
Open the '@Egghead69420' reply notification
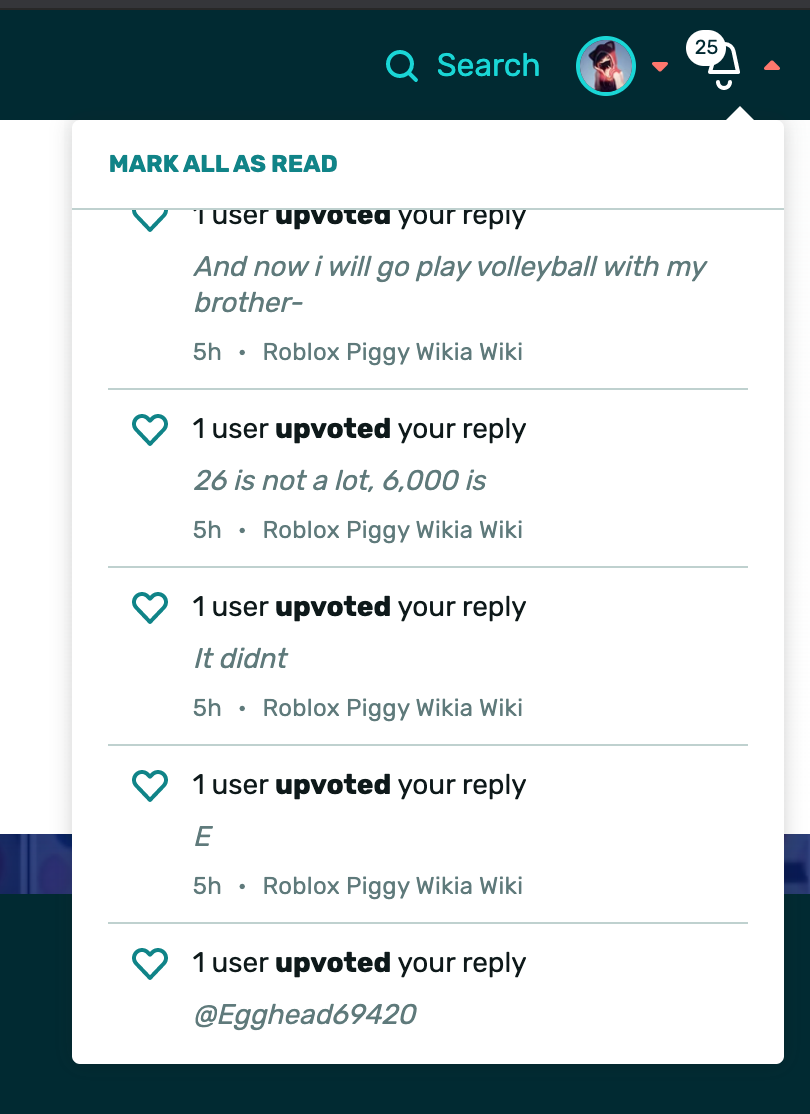click(304, 1015)
